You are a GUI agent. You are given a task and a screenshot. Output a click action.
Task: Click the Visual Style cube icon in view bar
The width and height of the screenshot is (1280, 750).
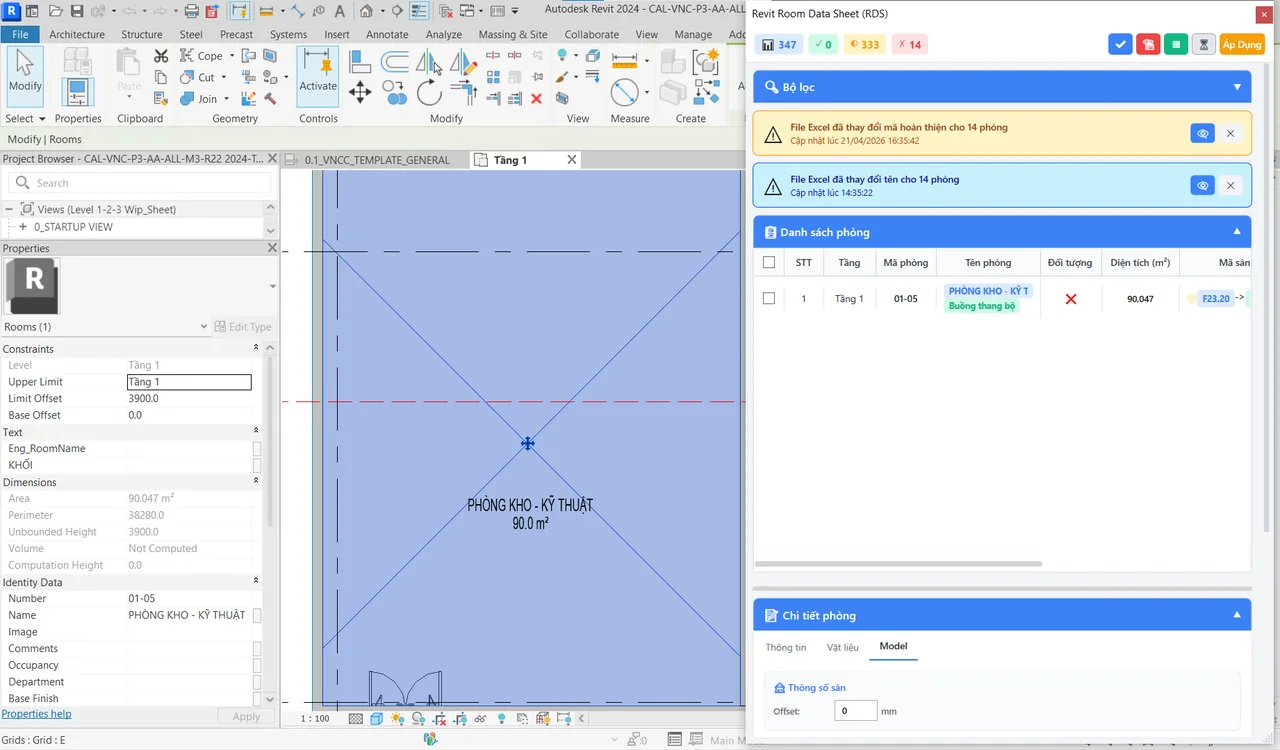(x=377, y=718)
